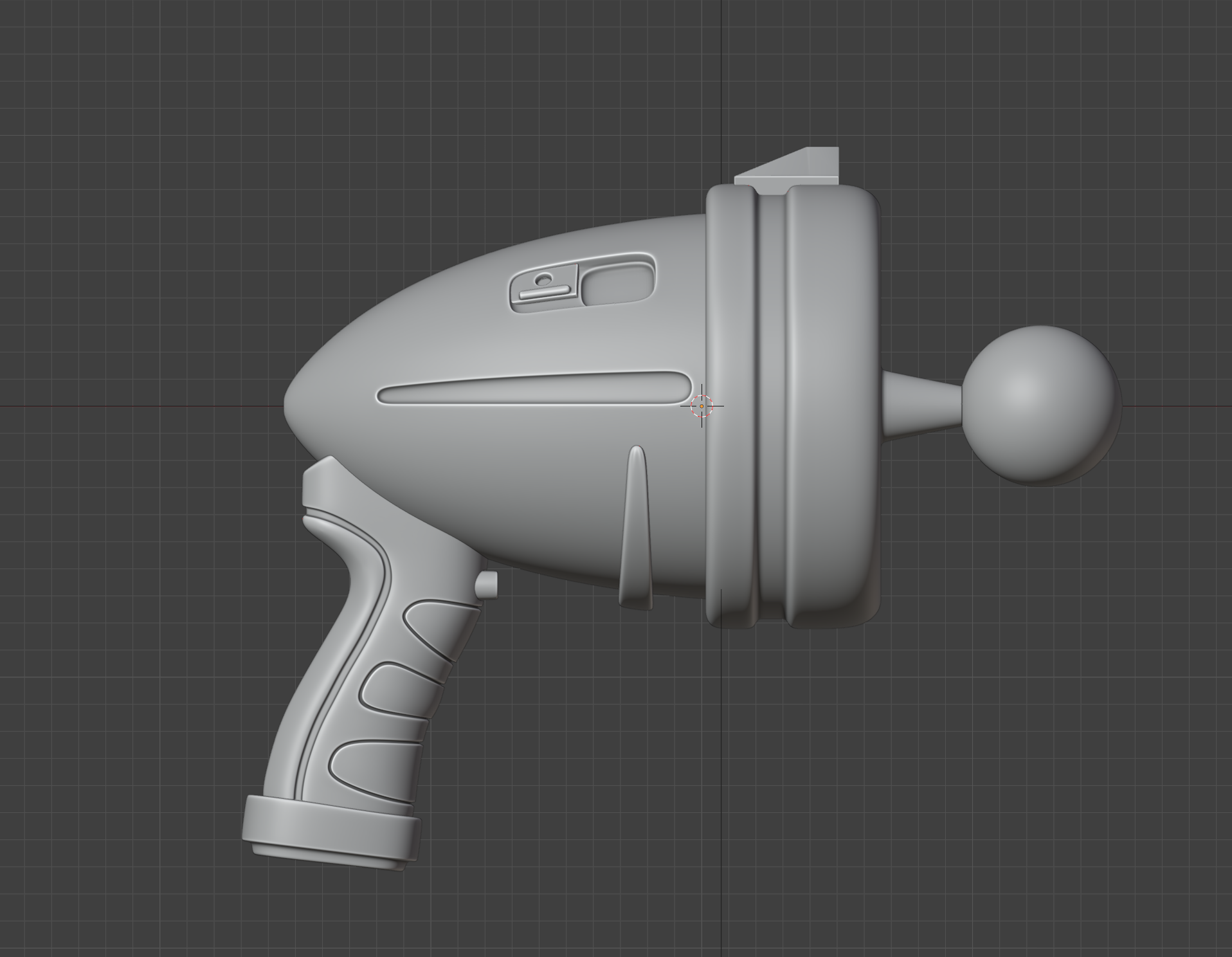The width and height of the screenshot is (1232, 957).
Task: Click the base cap at the grip's bottom
Action: click(331, 834)
